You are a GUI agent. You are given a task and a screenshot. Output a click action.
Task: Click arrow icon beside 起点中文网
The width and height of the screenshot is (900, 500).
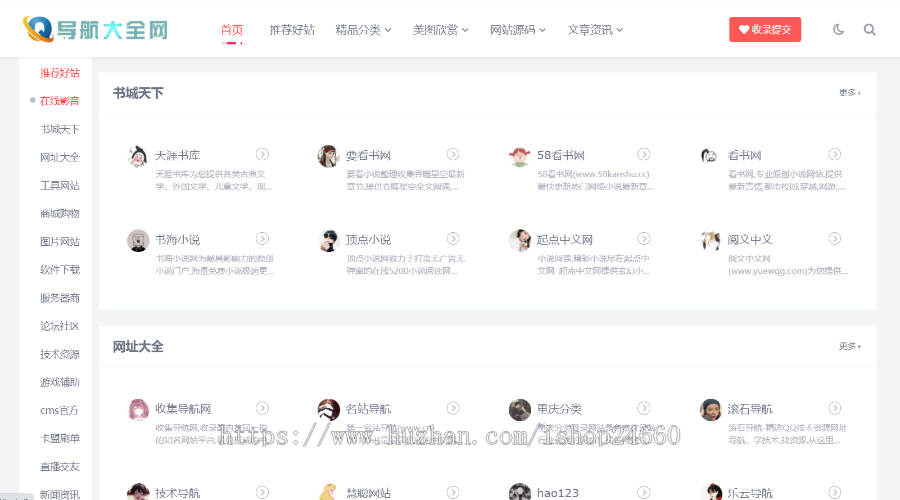(x=644, y=238)
